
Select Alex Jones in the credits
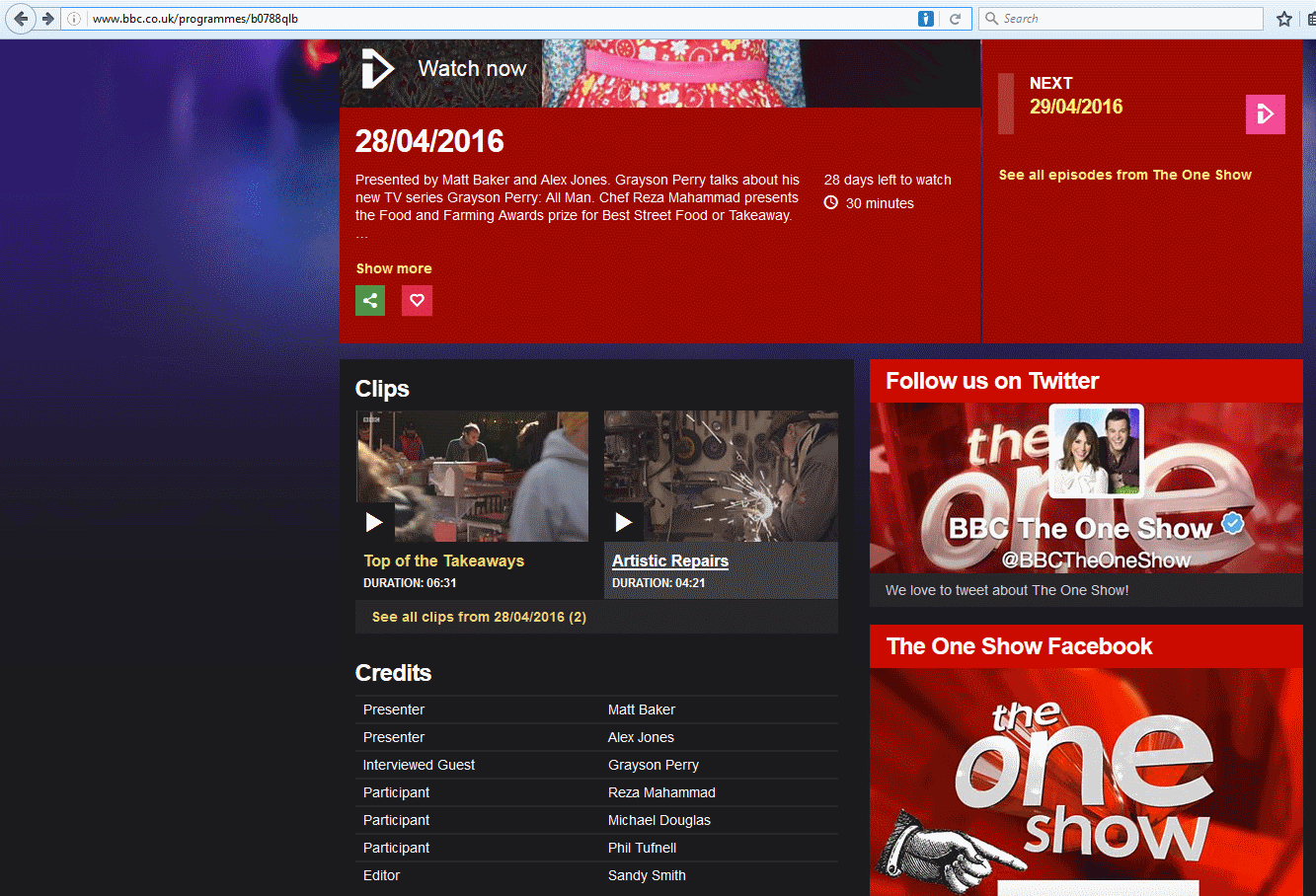tap(641, 737)
